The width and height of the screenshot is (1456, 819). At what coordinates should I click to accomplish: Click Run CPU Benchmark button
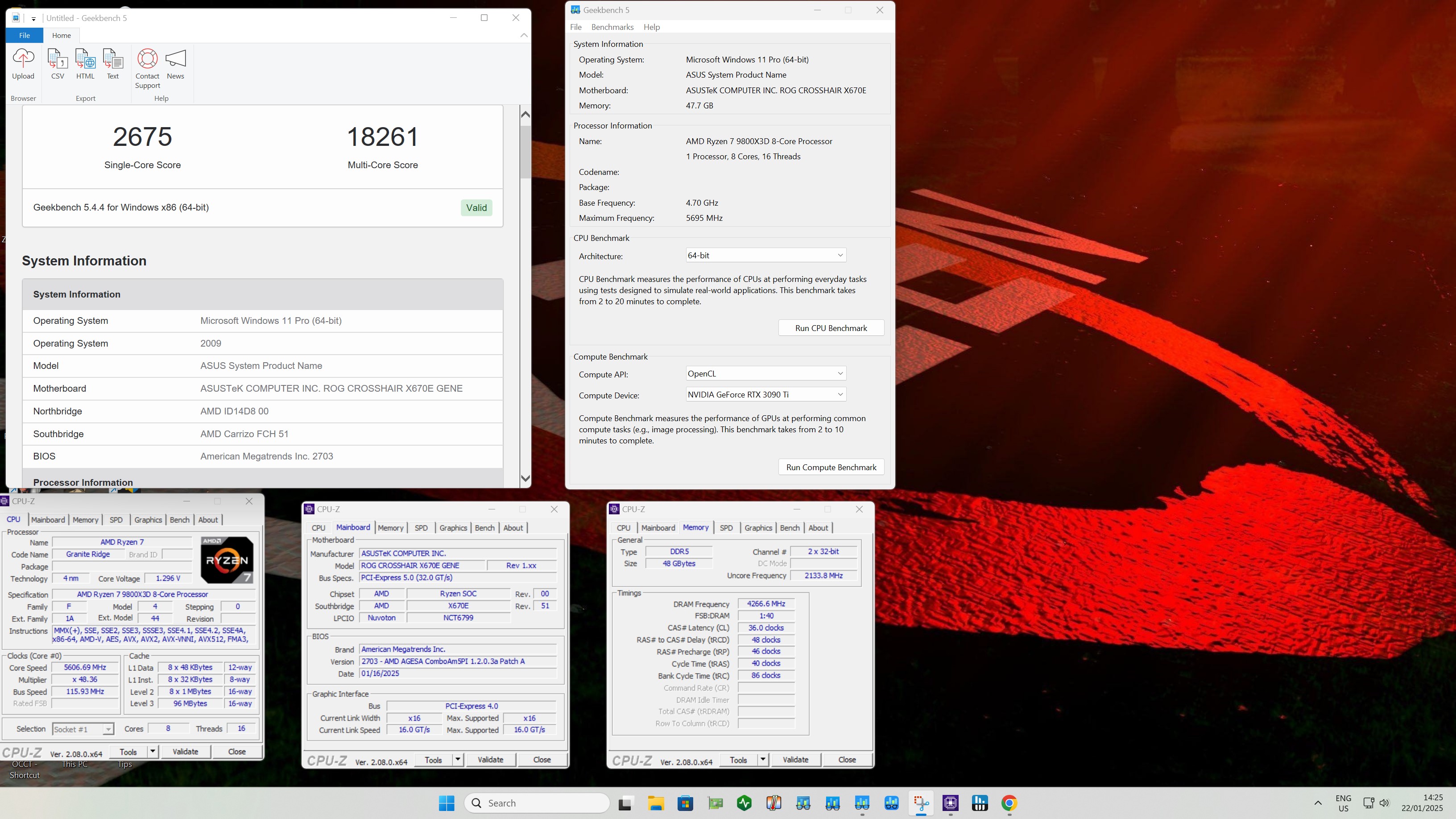tap(831, 328)
